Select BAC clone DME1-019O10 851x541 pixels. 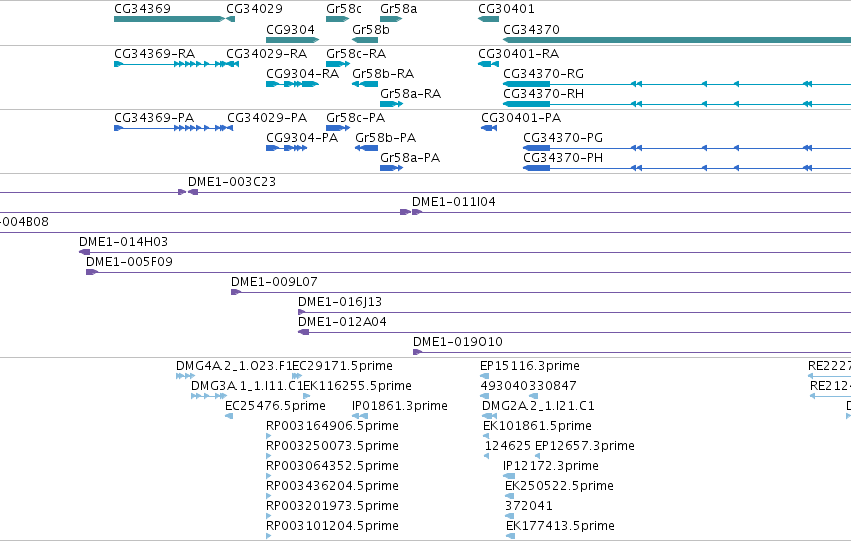click(x=458, y=342)
